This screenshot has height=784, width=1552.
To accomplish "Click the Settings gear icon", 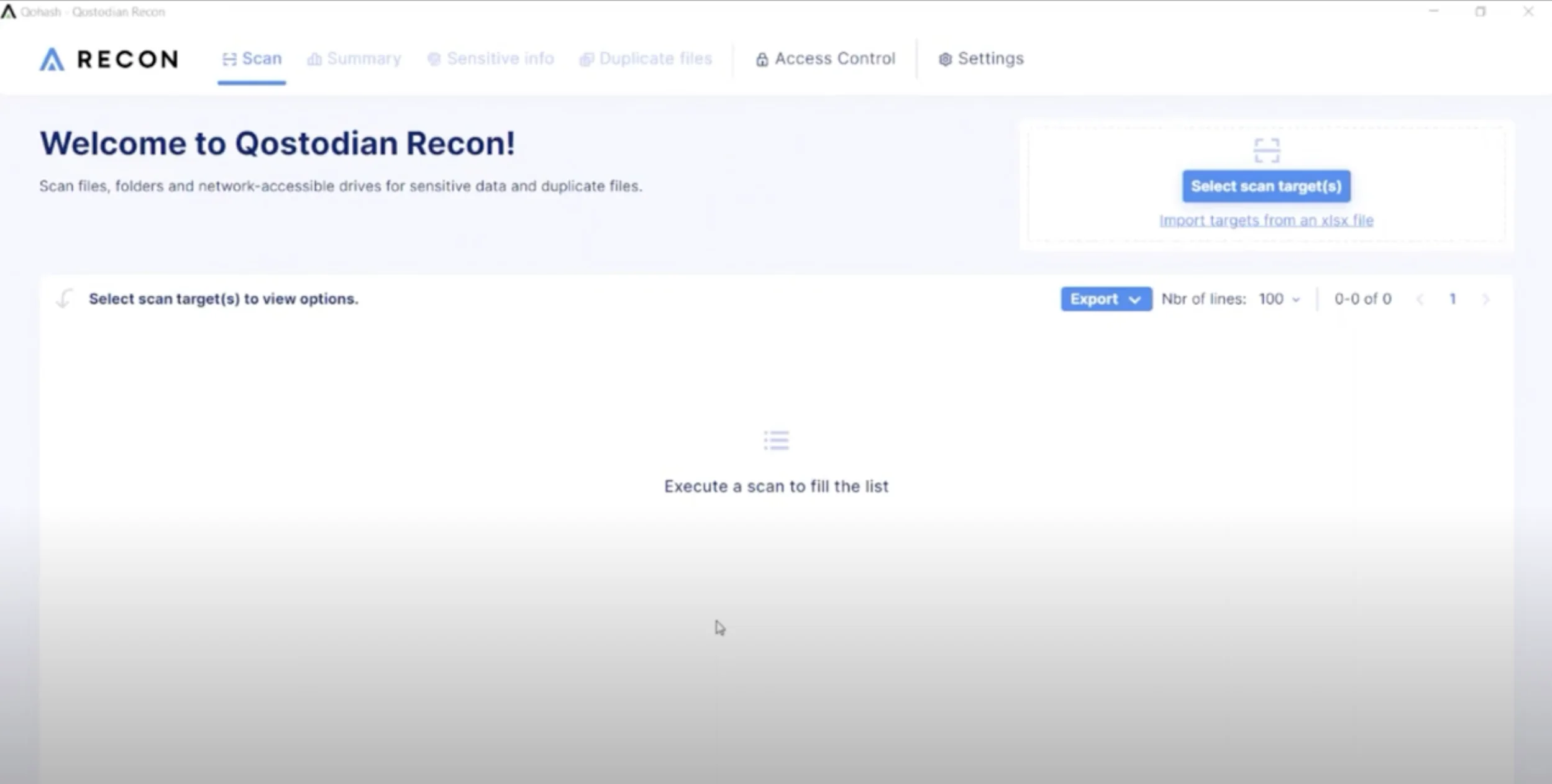I will point(945,60).
